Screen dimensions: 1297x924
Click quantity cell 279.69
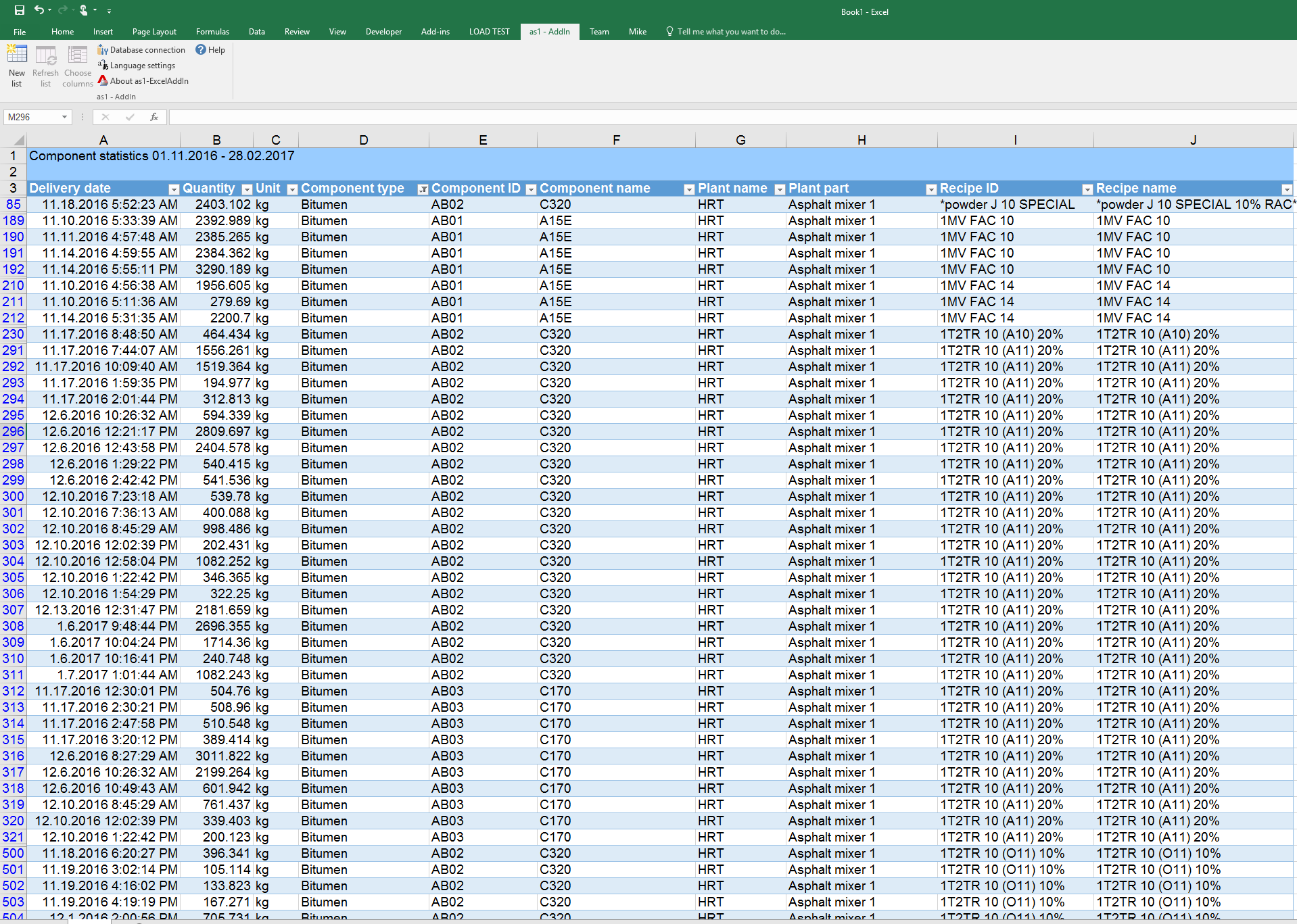[x=216, y=301]
